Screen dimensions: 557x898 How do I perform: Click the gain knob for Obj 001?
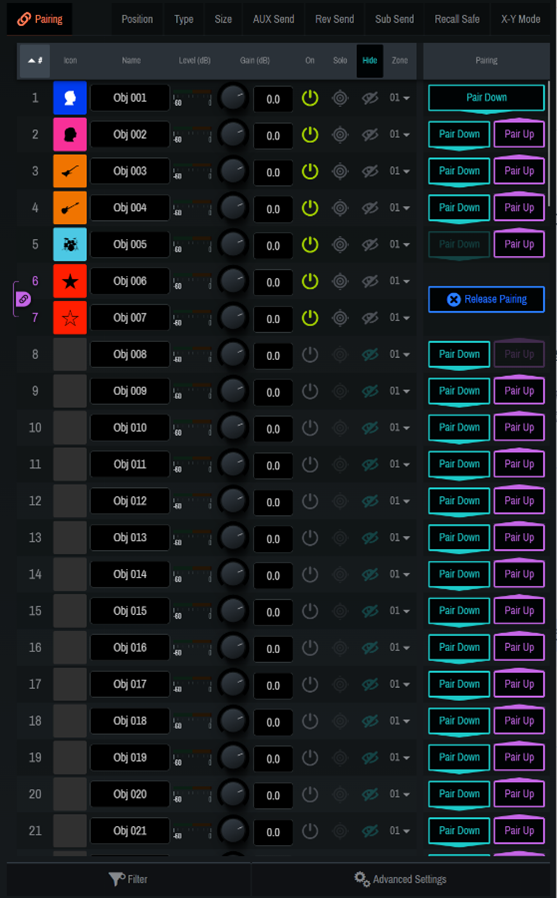(x=233, y=98)
